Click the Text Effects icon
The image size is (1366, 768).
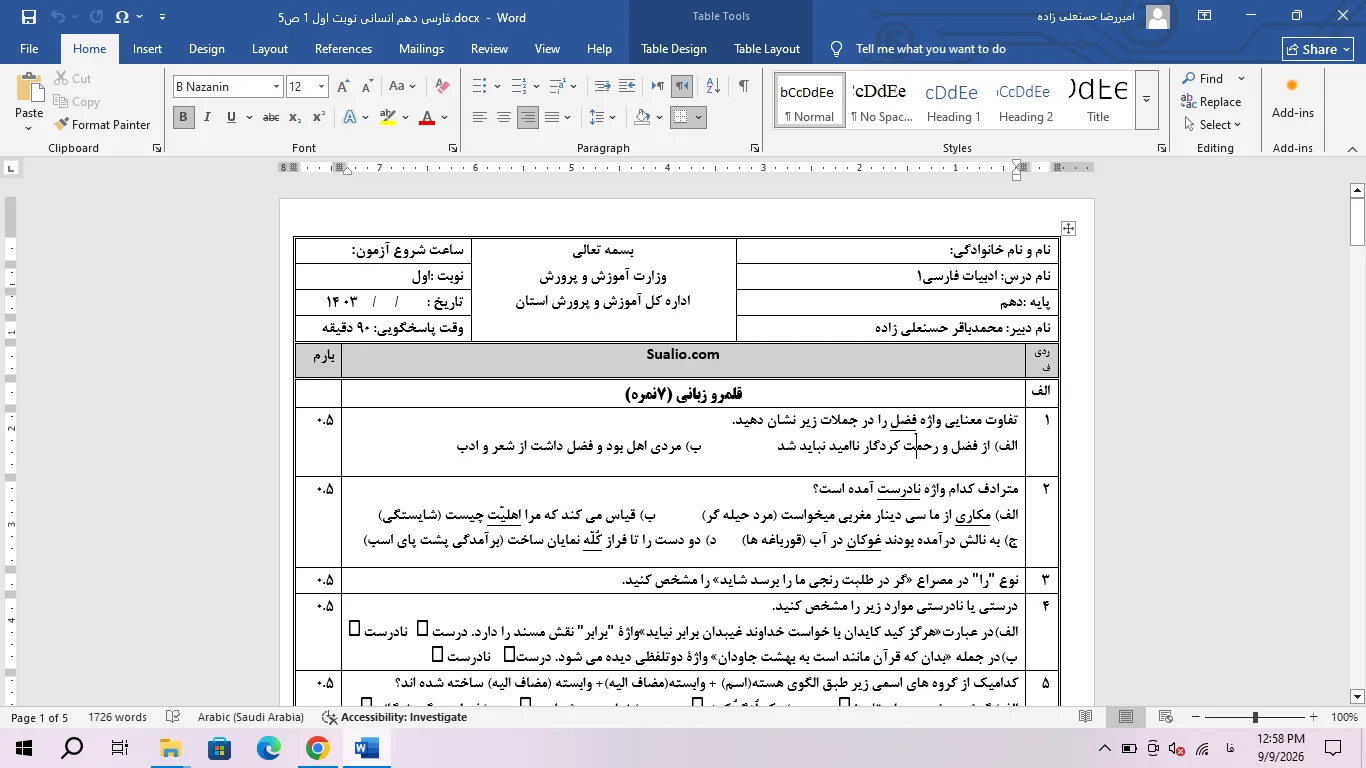point(350,117)
